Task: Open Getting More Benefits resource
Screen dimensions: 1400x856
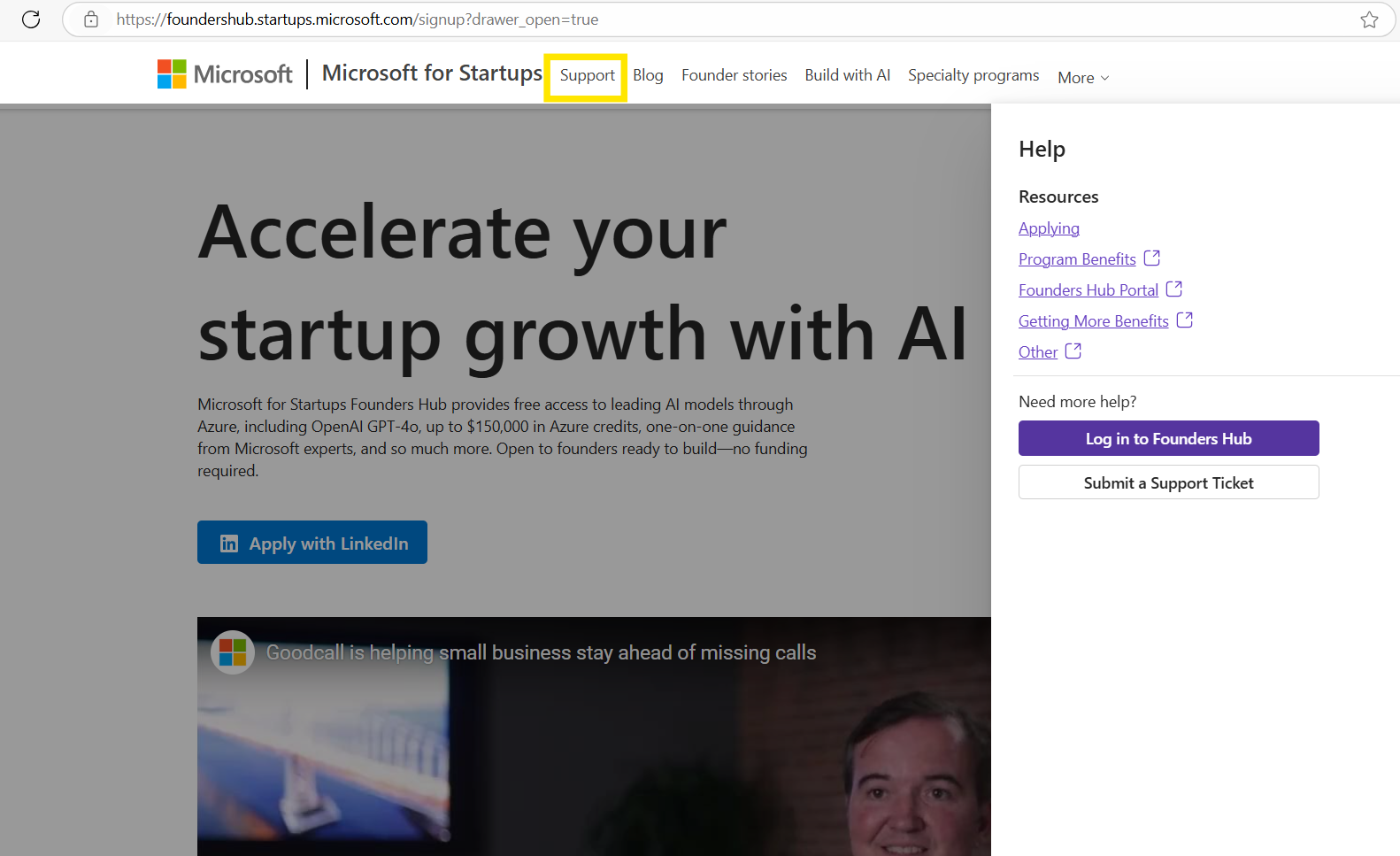Action: pyautogui.click(x=1093, y=321)
